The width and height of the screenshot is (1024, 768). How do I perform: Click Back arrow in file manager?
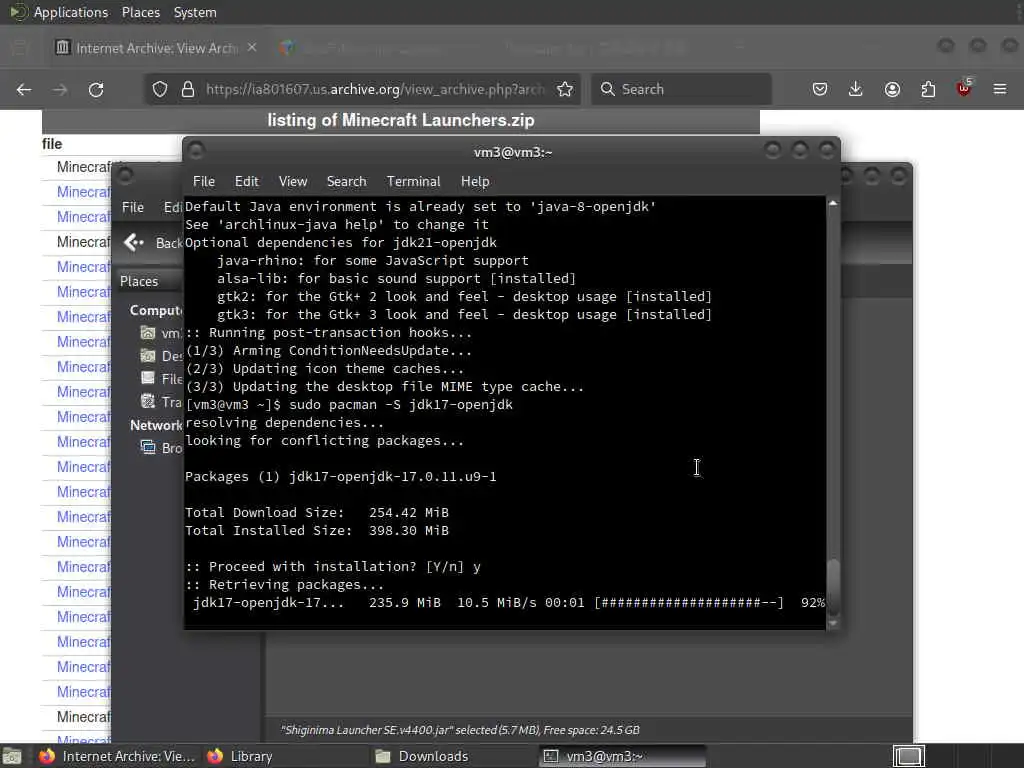point(134,243)
